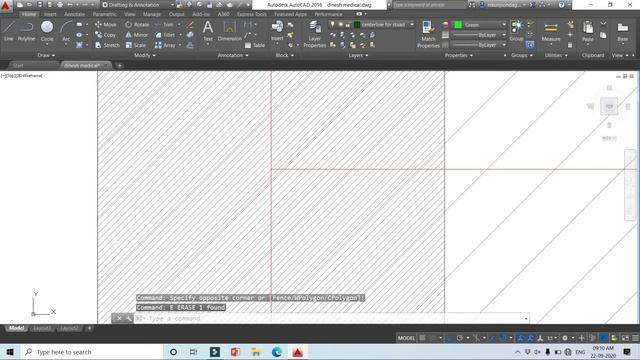The width and height of the screenshot is (640, 360).
Task: Open the Workspace Switching gear in status bar
Action: 565,338
